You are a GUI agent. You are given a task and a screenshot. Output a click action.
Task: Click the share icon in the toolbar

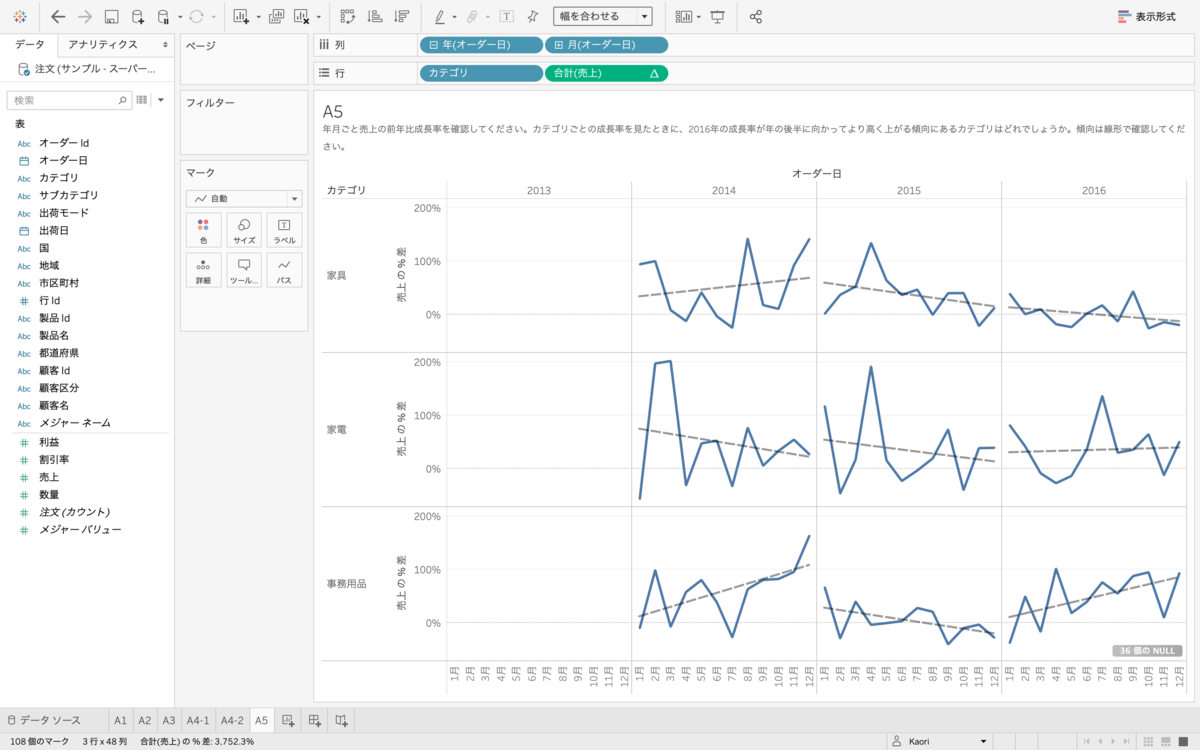point(756,16)
